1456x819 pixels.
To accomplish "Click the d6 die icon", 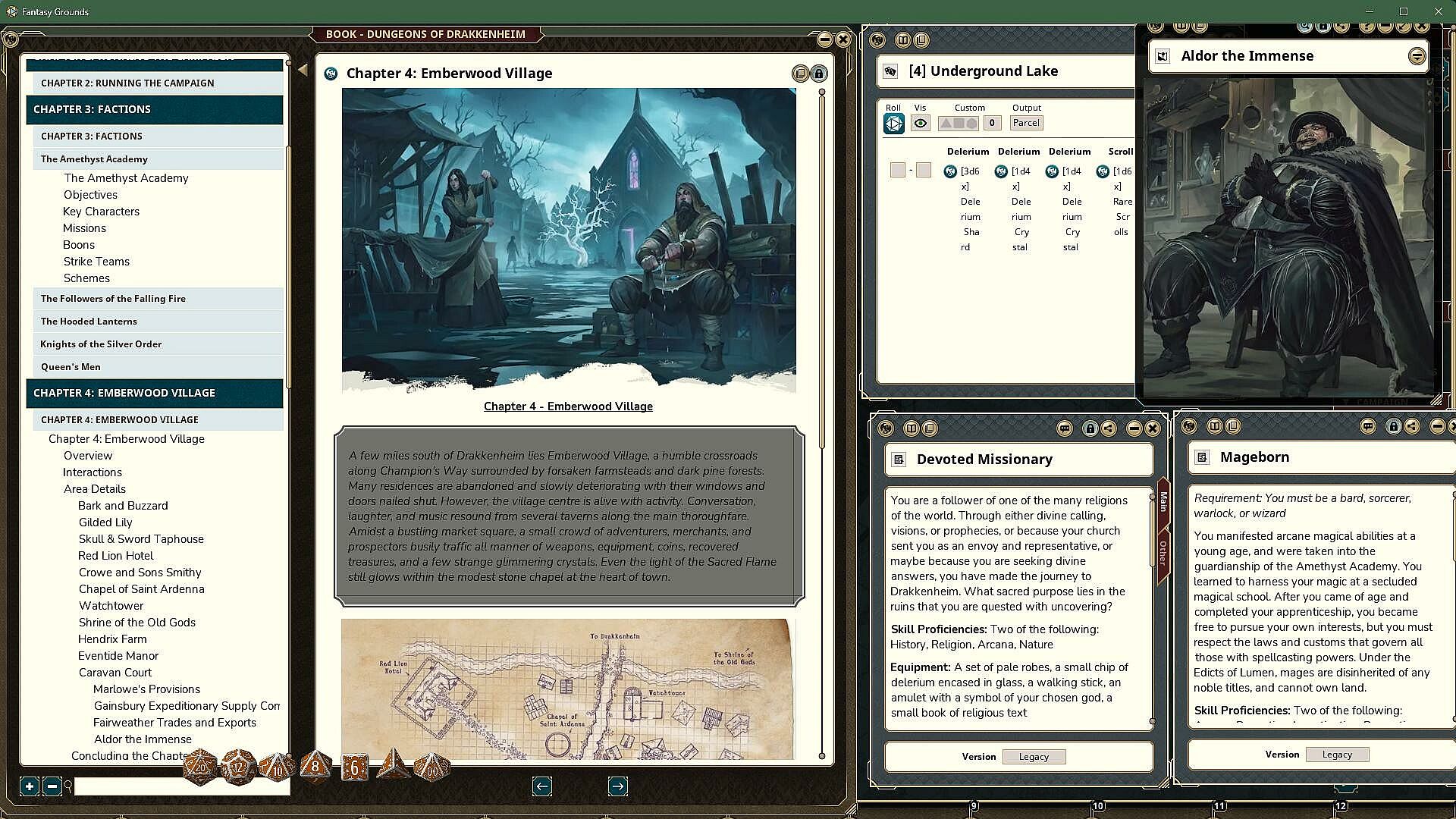I will click(354, 767).
